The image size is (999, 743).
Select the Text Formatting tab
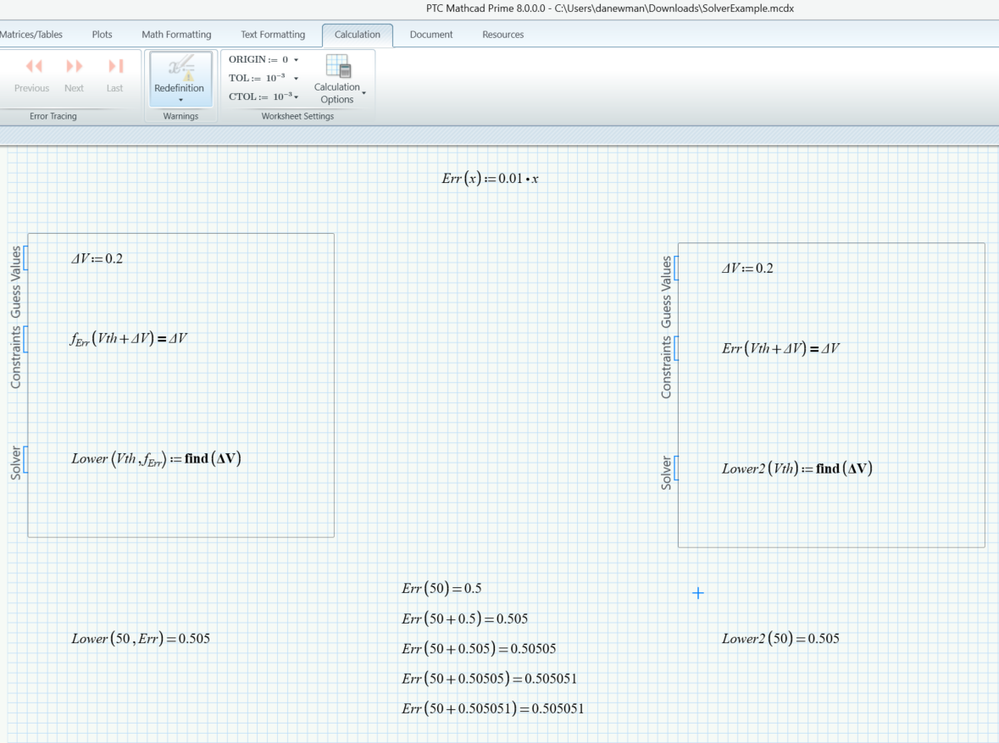(272, 34)
